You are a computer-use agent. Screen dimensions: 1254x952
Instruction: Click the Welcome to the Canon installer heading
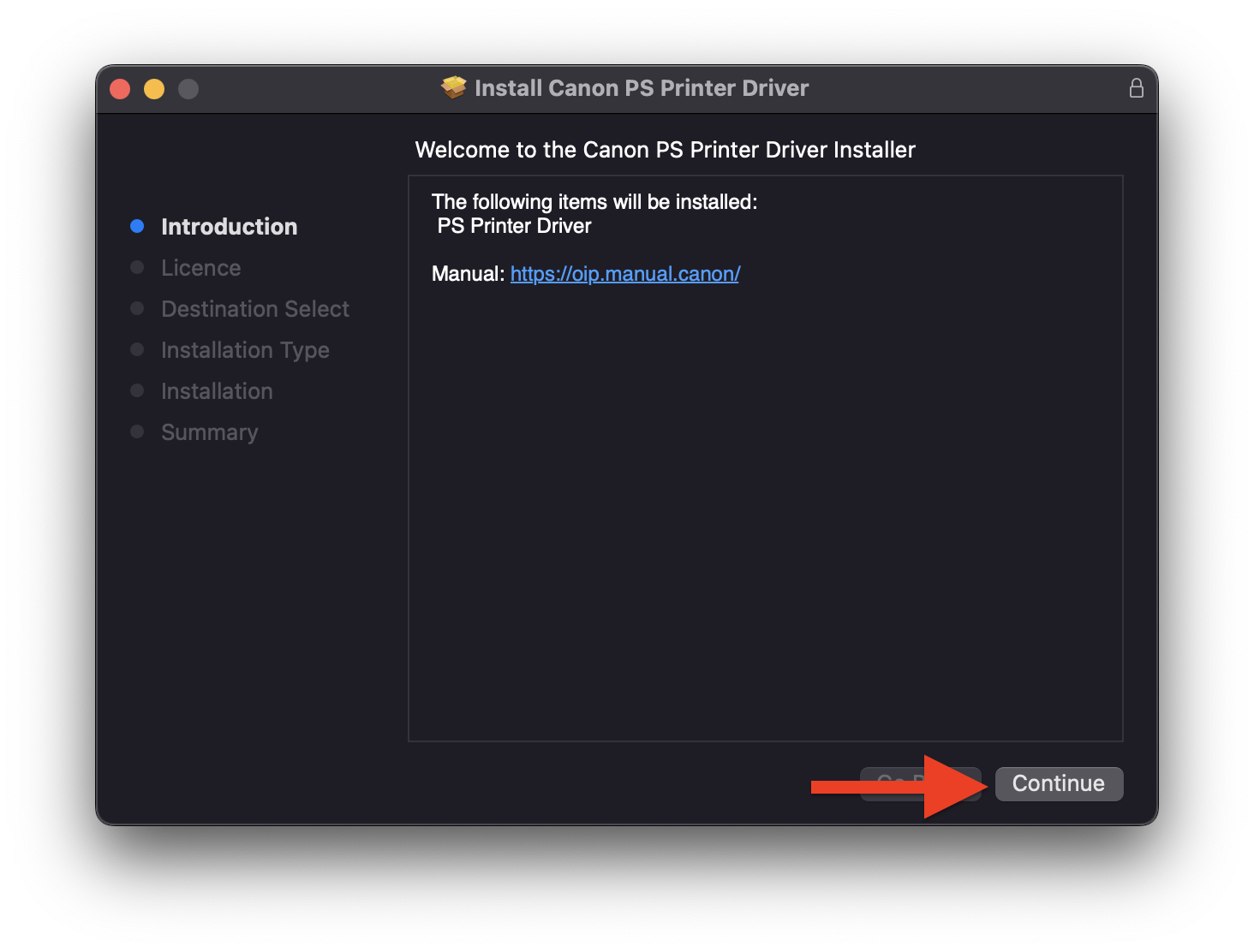[x=665, y=150]
